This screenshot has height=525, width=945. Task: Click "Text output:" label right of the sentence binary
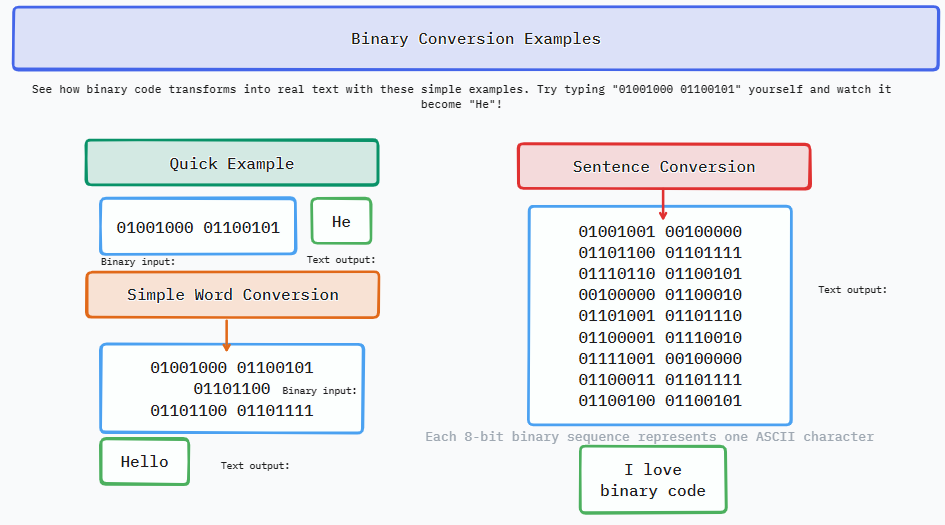click(852, 290)
